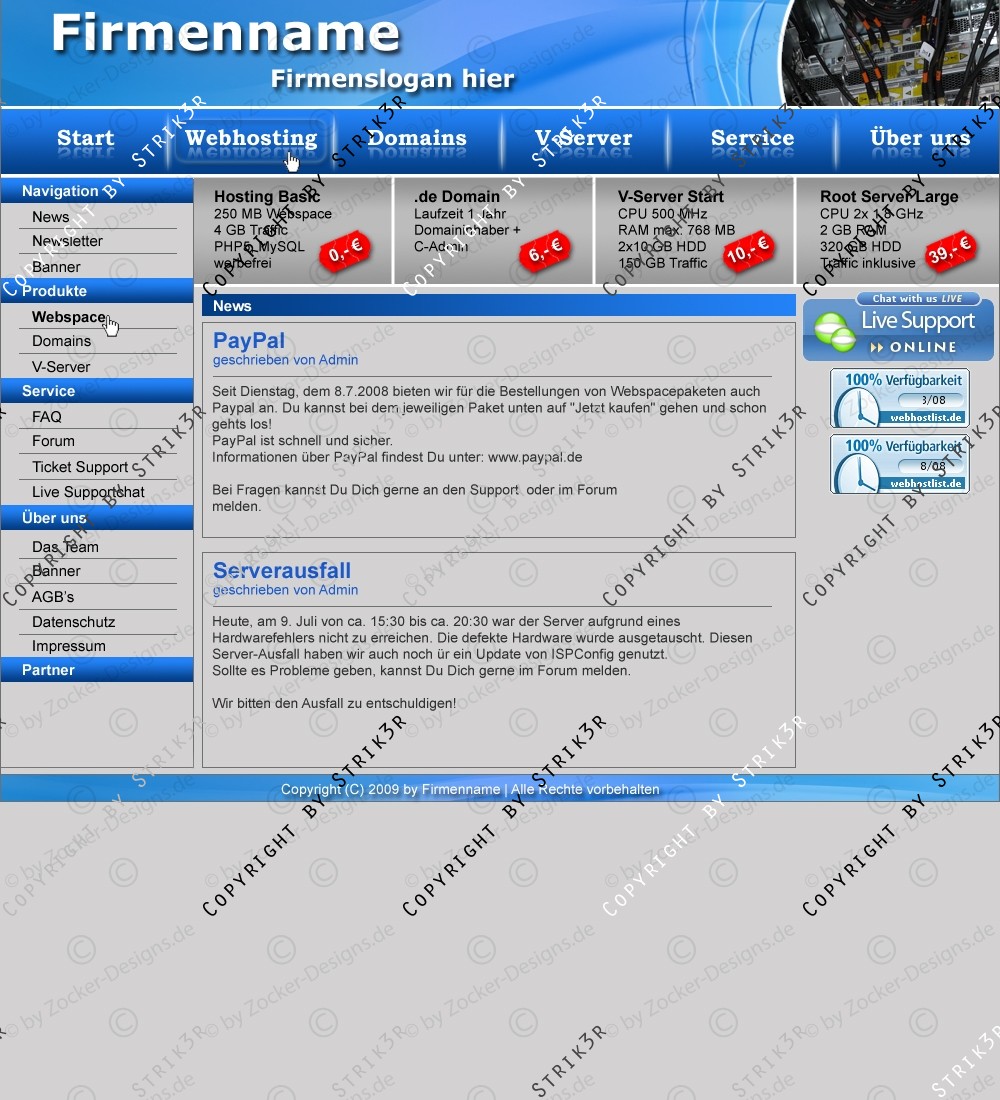
Task: Click the server rack photo in header
Action: pos(890,52)
